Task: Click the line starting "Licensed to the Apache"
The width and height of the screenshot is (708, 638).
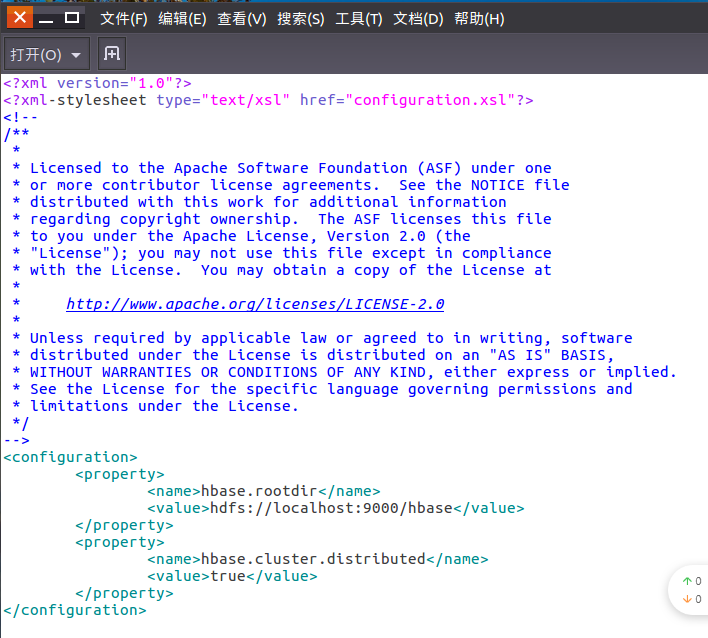Action: [x=282, y=168]
